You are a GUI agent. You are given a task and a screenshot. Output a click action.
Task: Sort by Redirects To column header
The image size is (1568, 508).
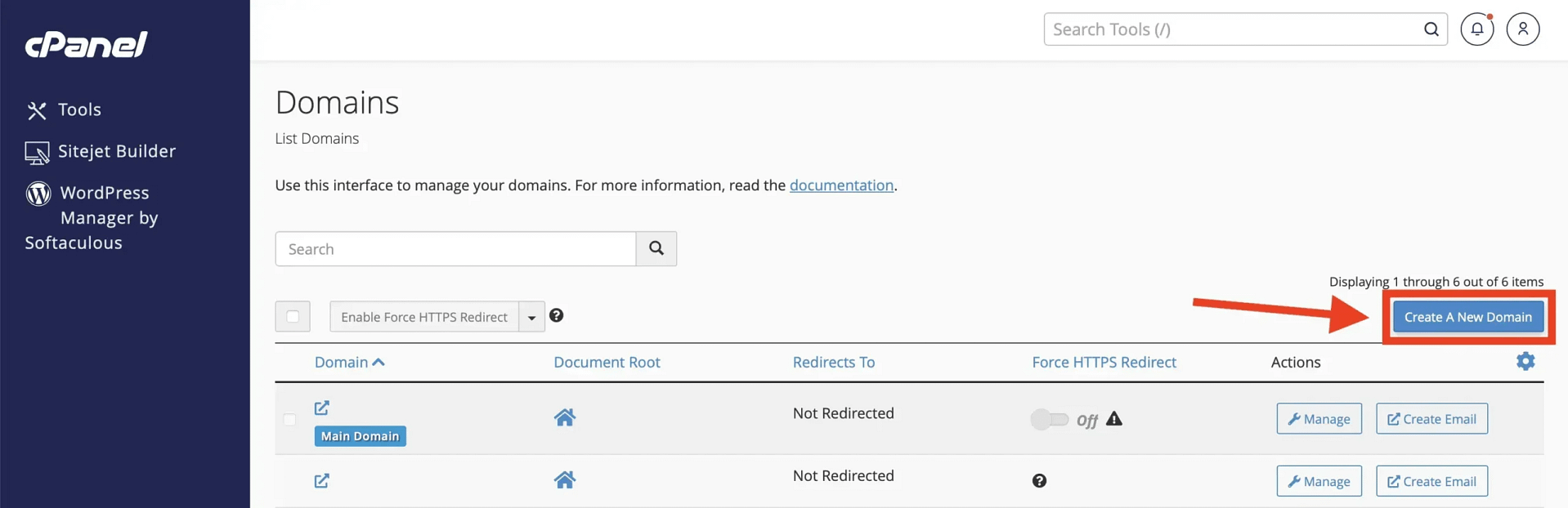(834, 362)
